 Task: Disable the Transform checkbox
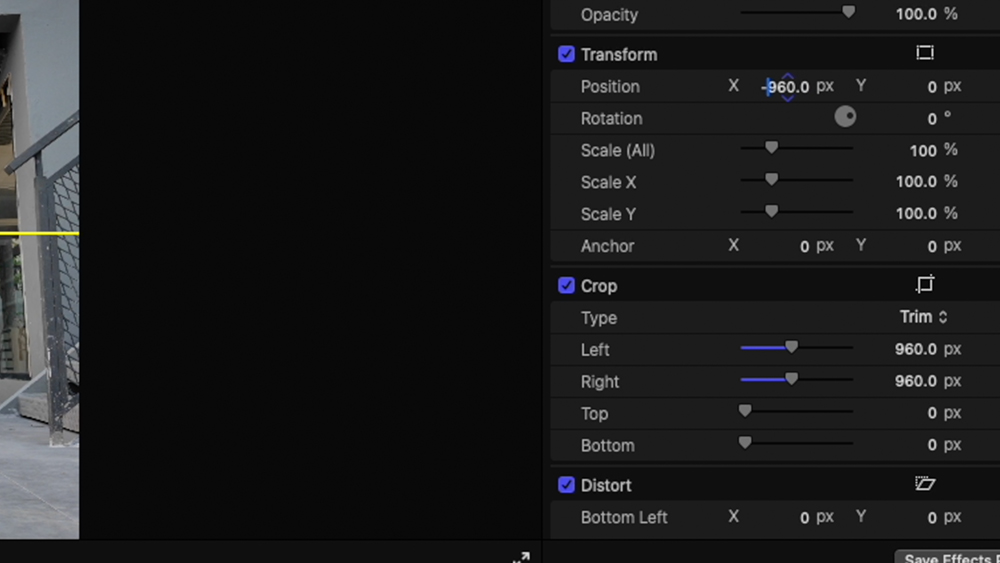point(566,54)
